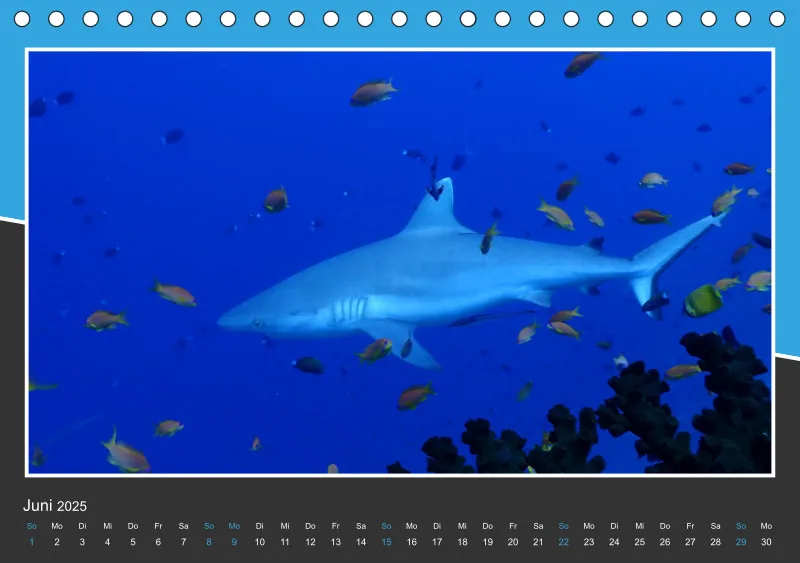Click date 13 under Fr
The width and height of the screenshot is (800, 563).
336,542
